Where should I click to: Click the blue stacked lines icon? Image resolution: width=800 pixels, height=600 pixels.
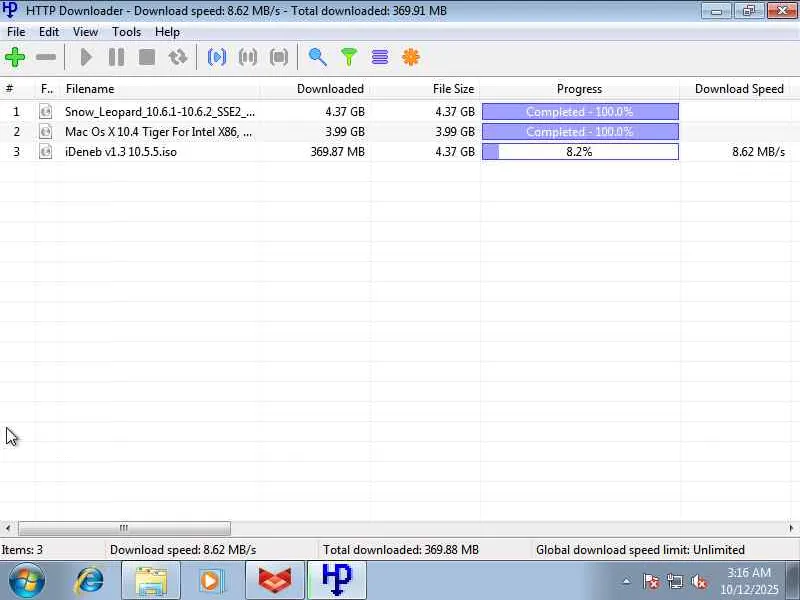pyautogui.click(x=380, y=57)
